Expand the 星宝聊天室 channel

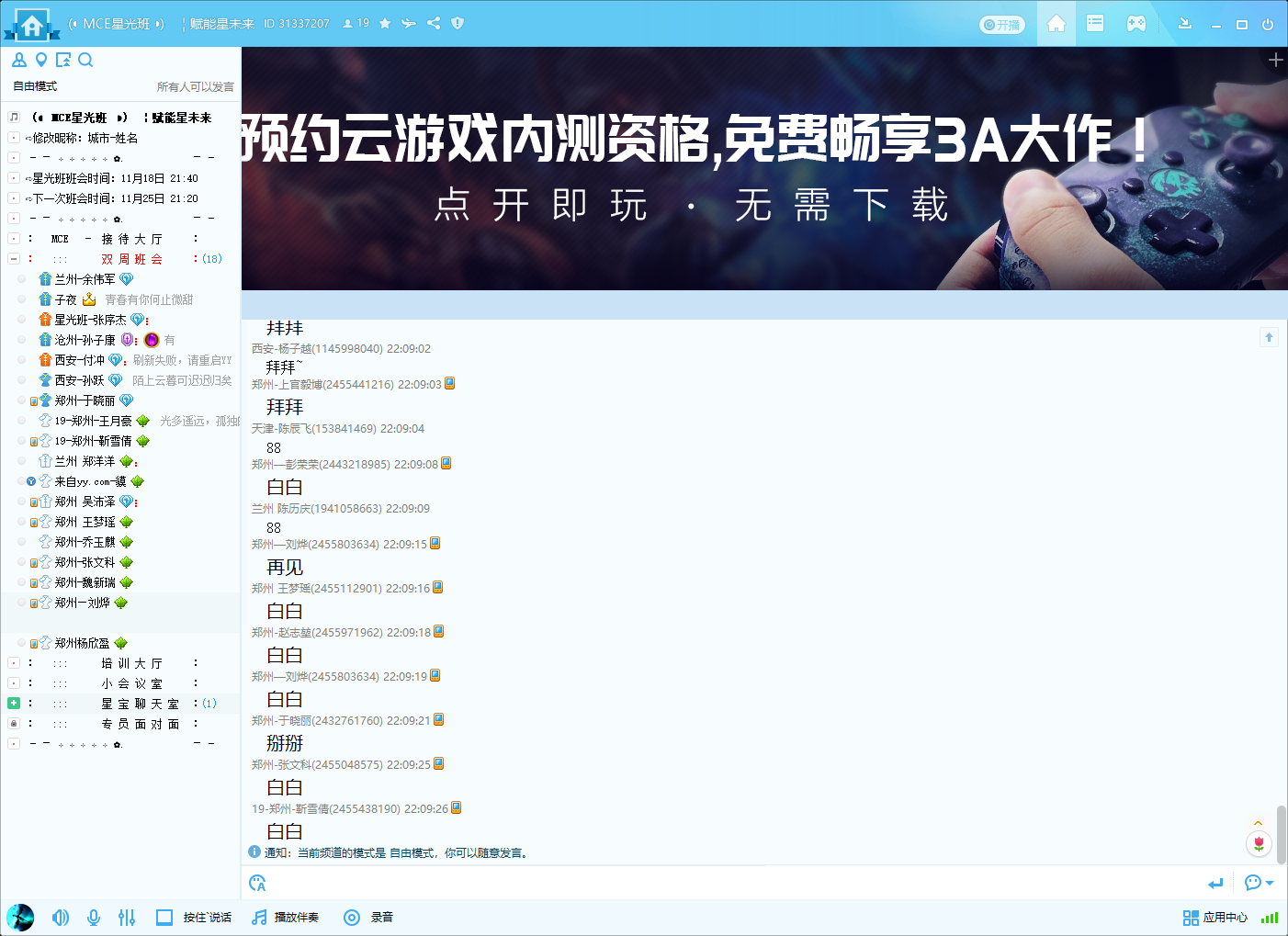[x=14, y=704]
